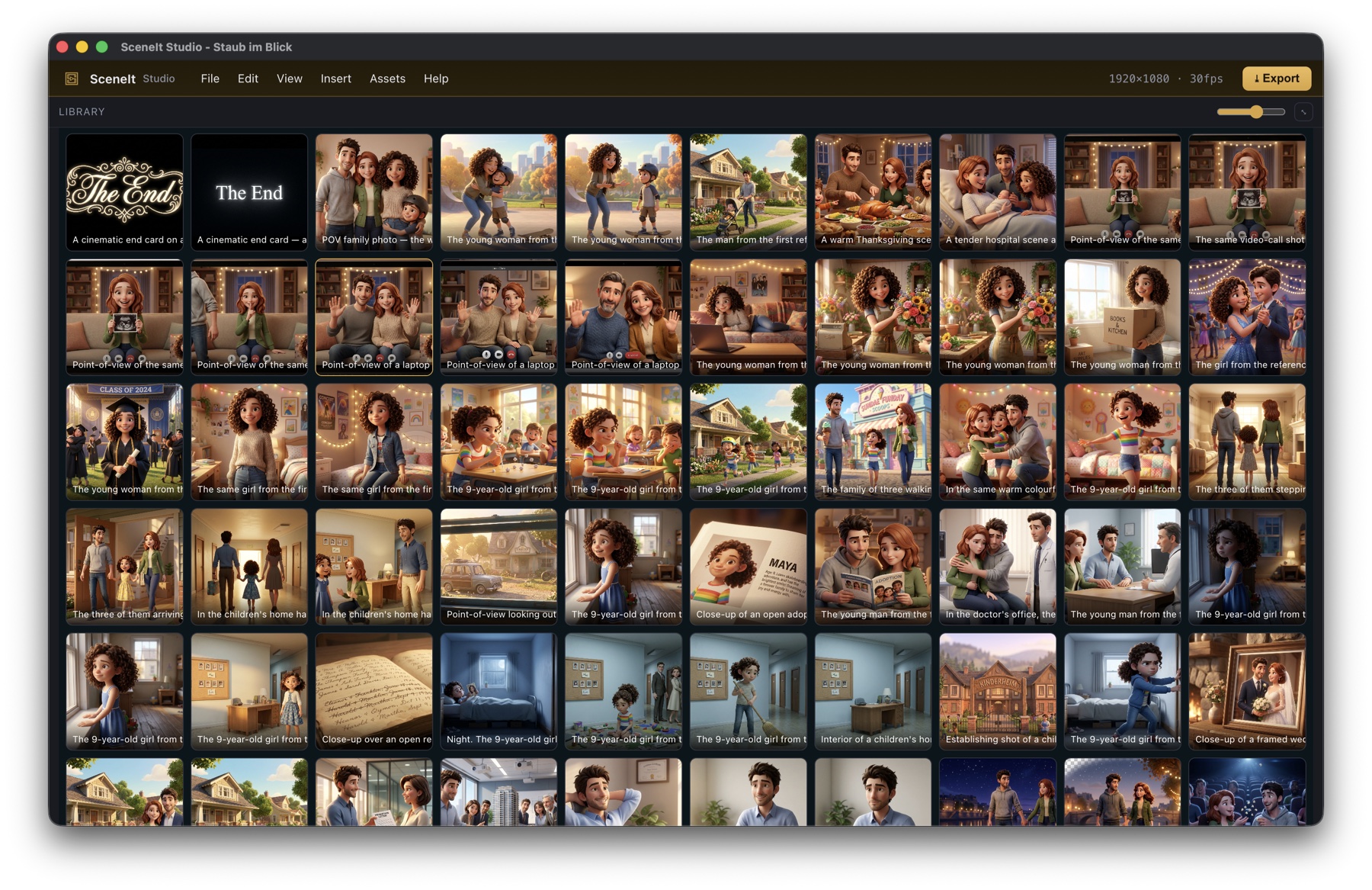Viewport: 1372px width, 890px height.
Task: Open the File menu
Action: tap(210, 79)
